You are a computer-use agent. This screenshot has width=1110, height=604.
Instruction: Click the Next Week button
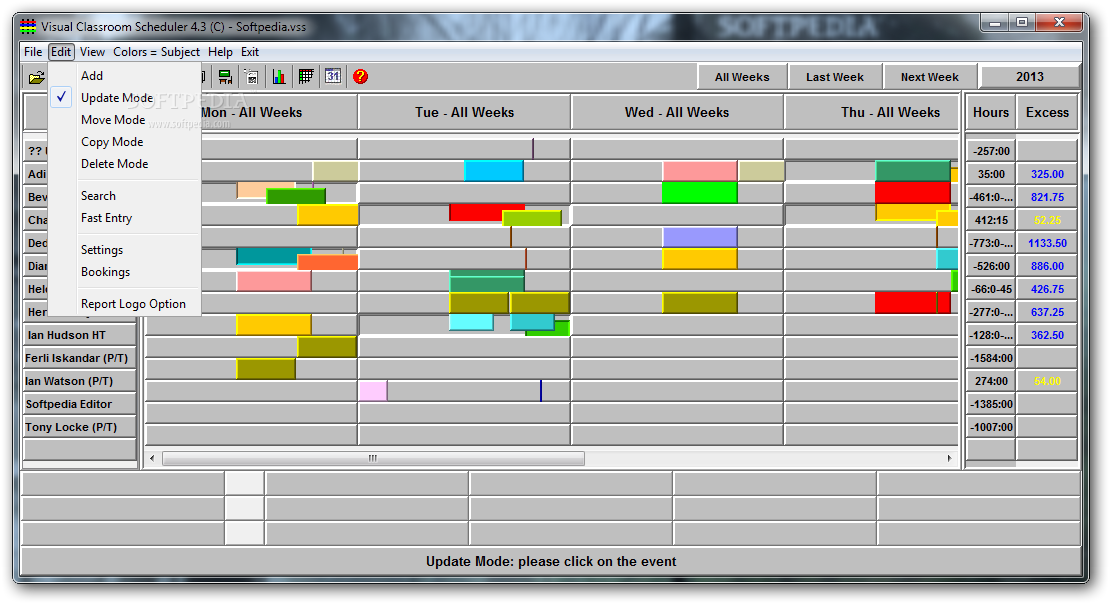[929, 77]
